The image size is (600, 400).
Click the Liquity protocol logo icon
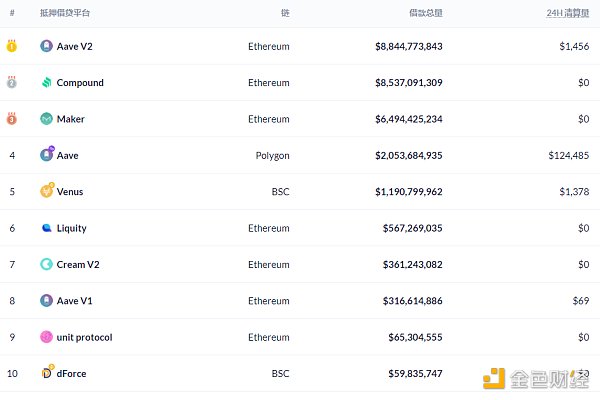(x=46, y=228)
